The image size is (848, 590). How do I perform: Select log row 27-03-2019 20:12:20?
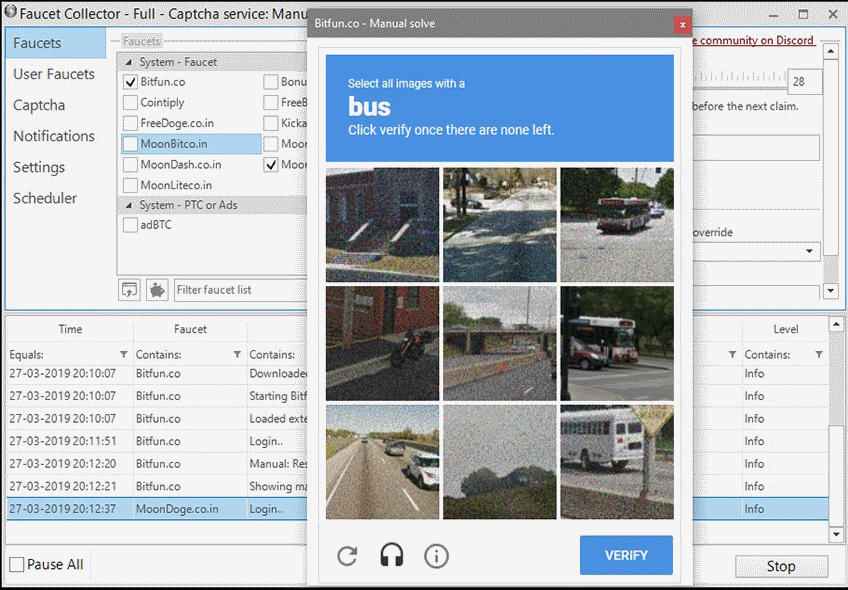coord(157,464)
